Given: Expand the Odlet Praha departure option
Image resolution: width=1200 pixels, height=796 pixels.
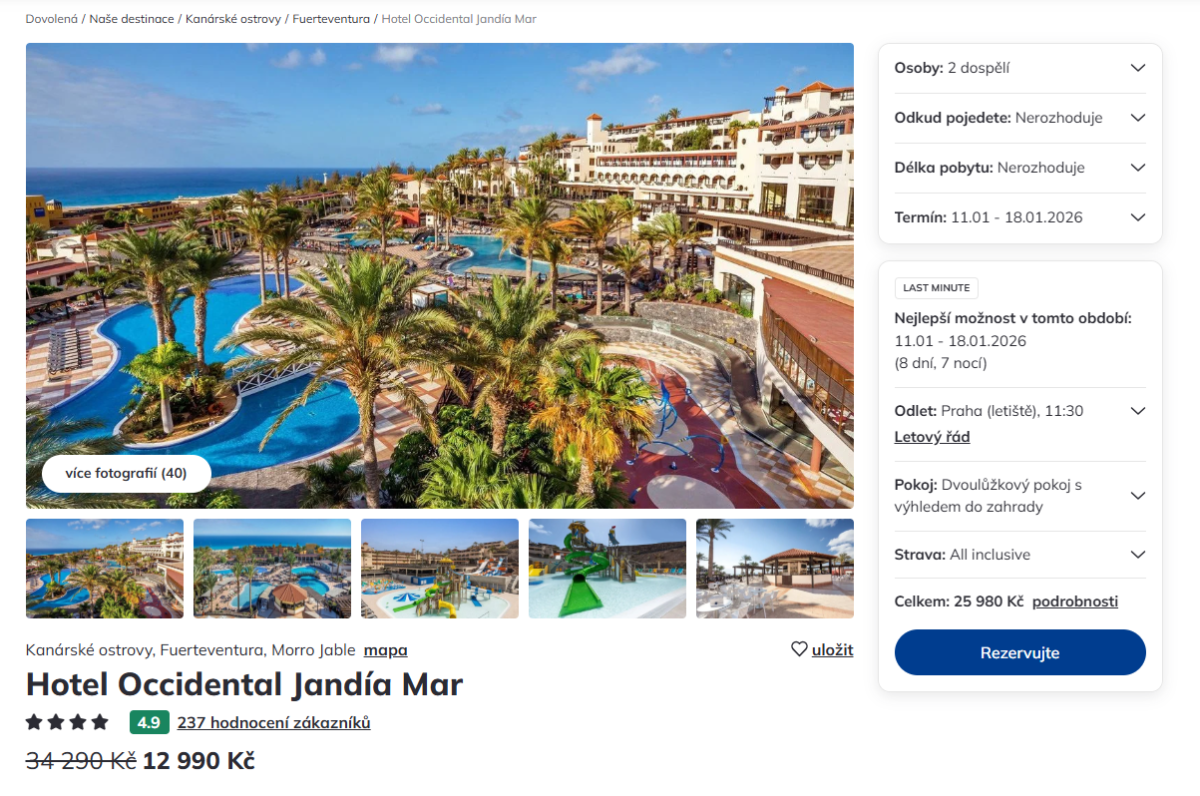Looking at the screenshot, I should 1137,411.
